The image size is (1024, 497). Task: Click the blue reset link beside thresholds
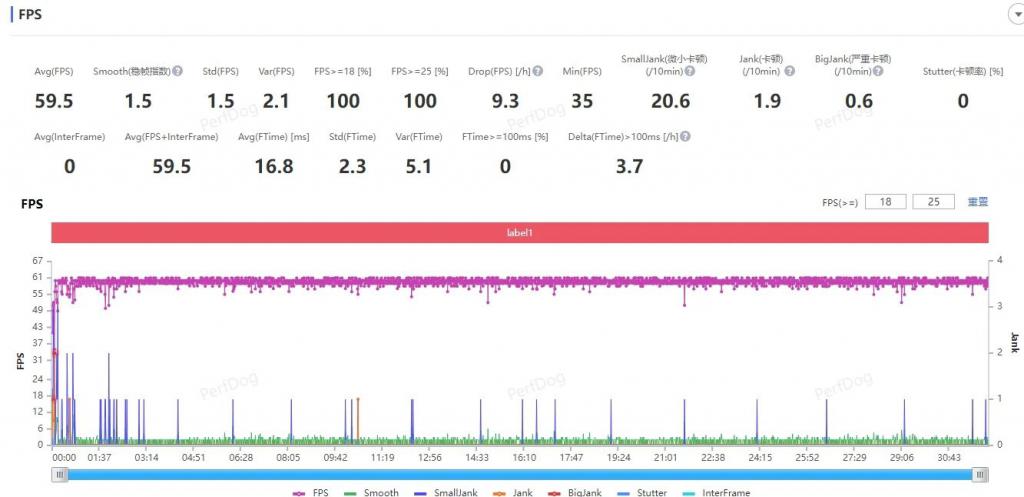(x=978, y=202)
